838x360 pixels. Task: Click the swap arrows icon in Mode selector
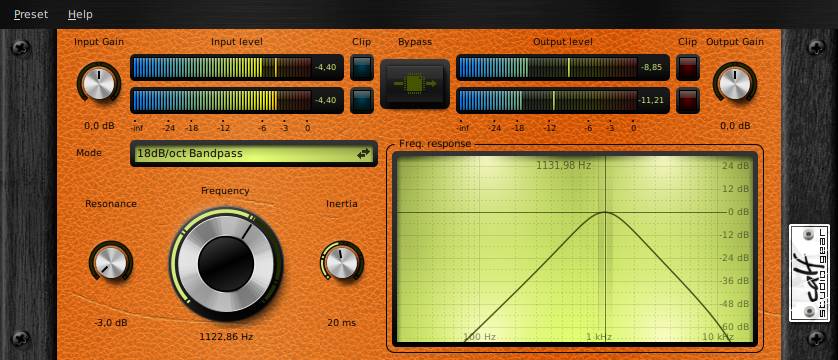point(363,154)
